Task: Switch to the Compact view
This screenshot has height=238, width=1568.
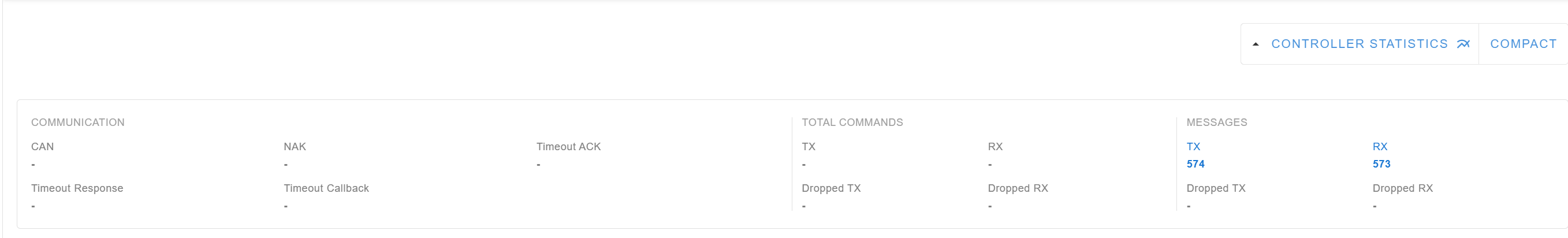Action: click(x=1523, y=44)
